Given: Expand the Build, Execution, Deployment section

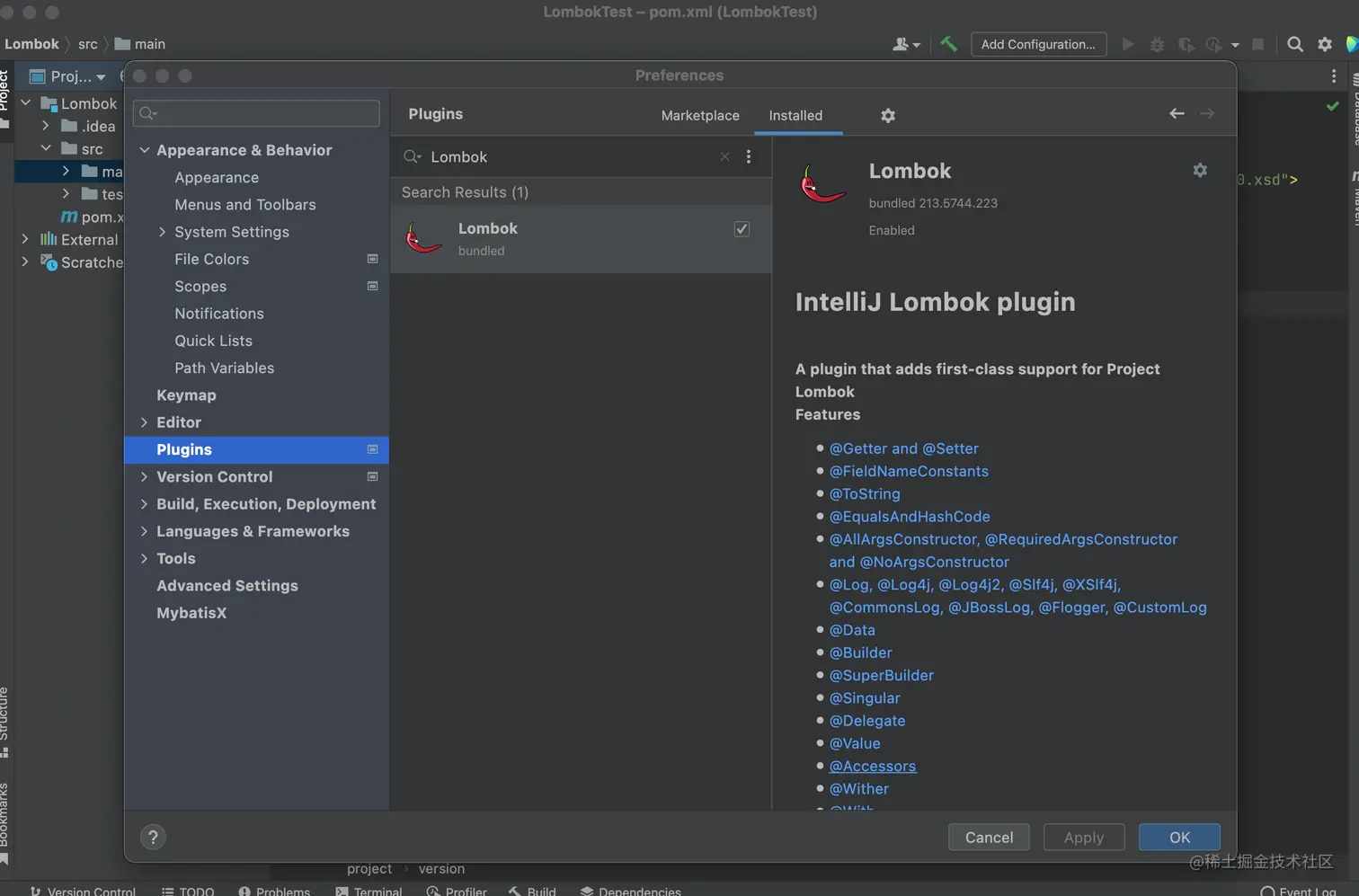Looking at the screenshot, I should click(144, 504).
